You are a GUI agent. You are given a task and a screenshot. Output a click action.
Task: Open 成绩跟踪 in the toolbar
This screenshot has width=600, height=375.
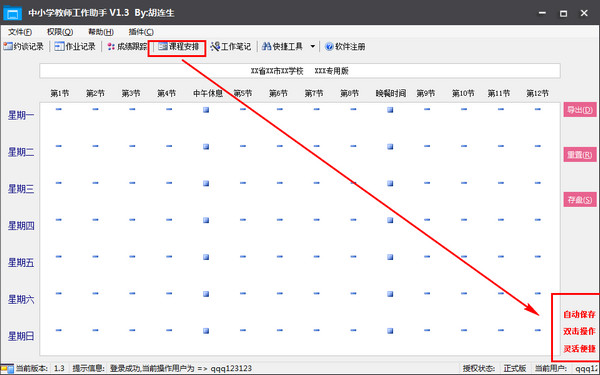[x=127, y=47]
